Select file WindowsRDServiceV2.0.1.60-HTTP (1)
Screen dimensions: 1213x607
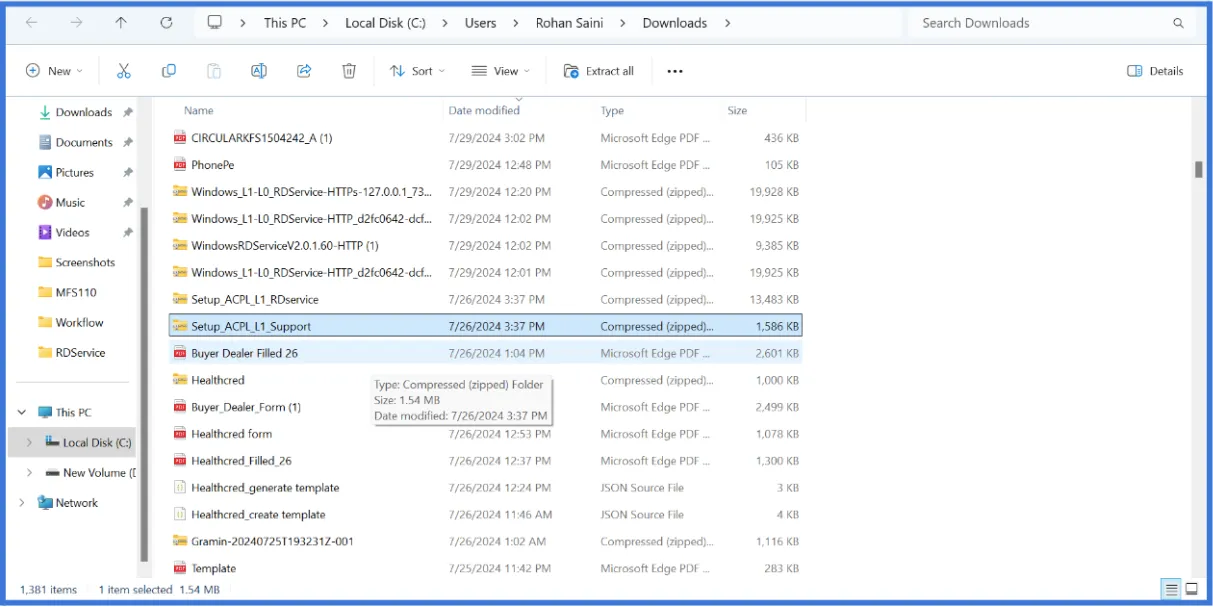click(285, 246)
